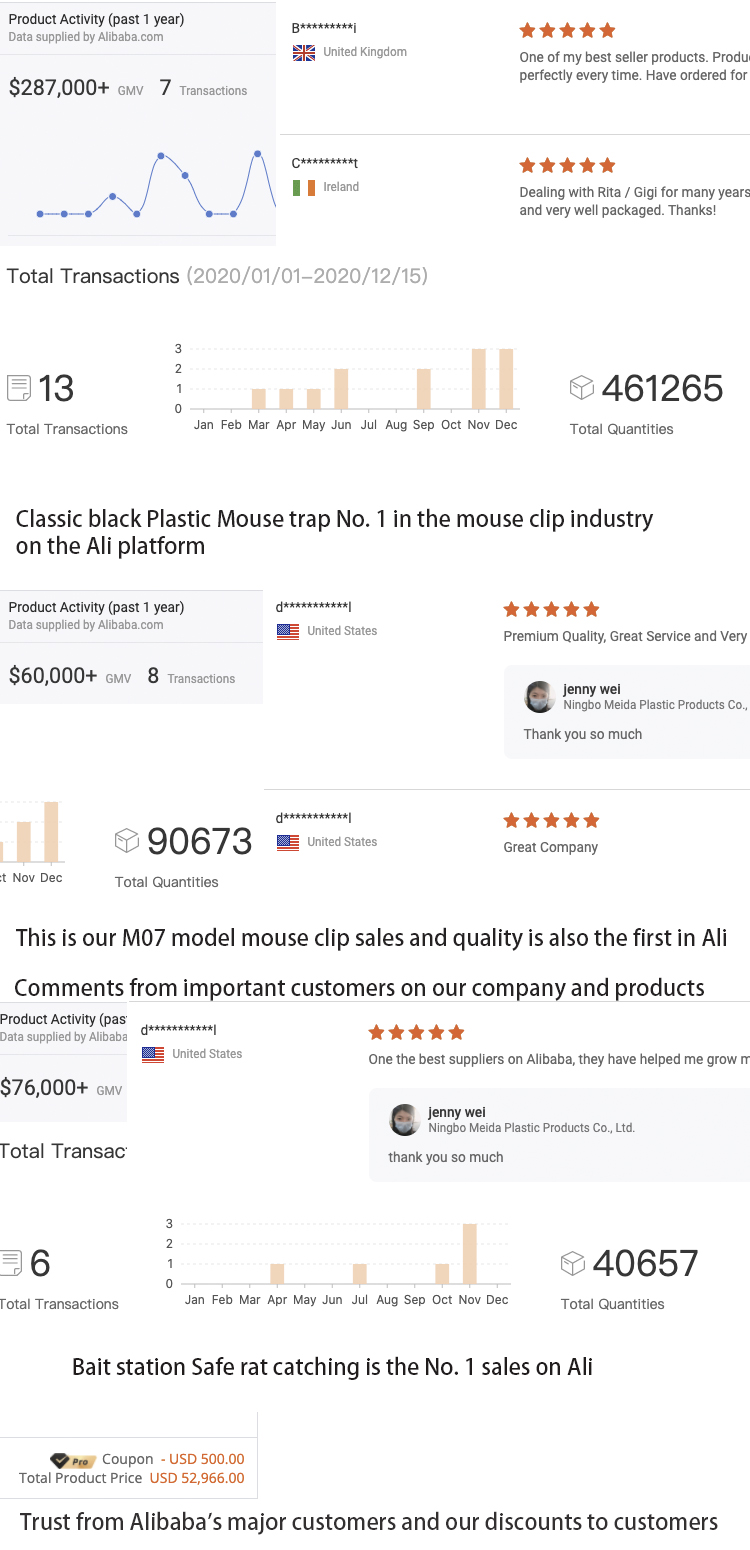Viewport: 750px width, 1550px height.
Task: Click the Pro coupon badge icon
Action: (x=73, y=1460)
